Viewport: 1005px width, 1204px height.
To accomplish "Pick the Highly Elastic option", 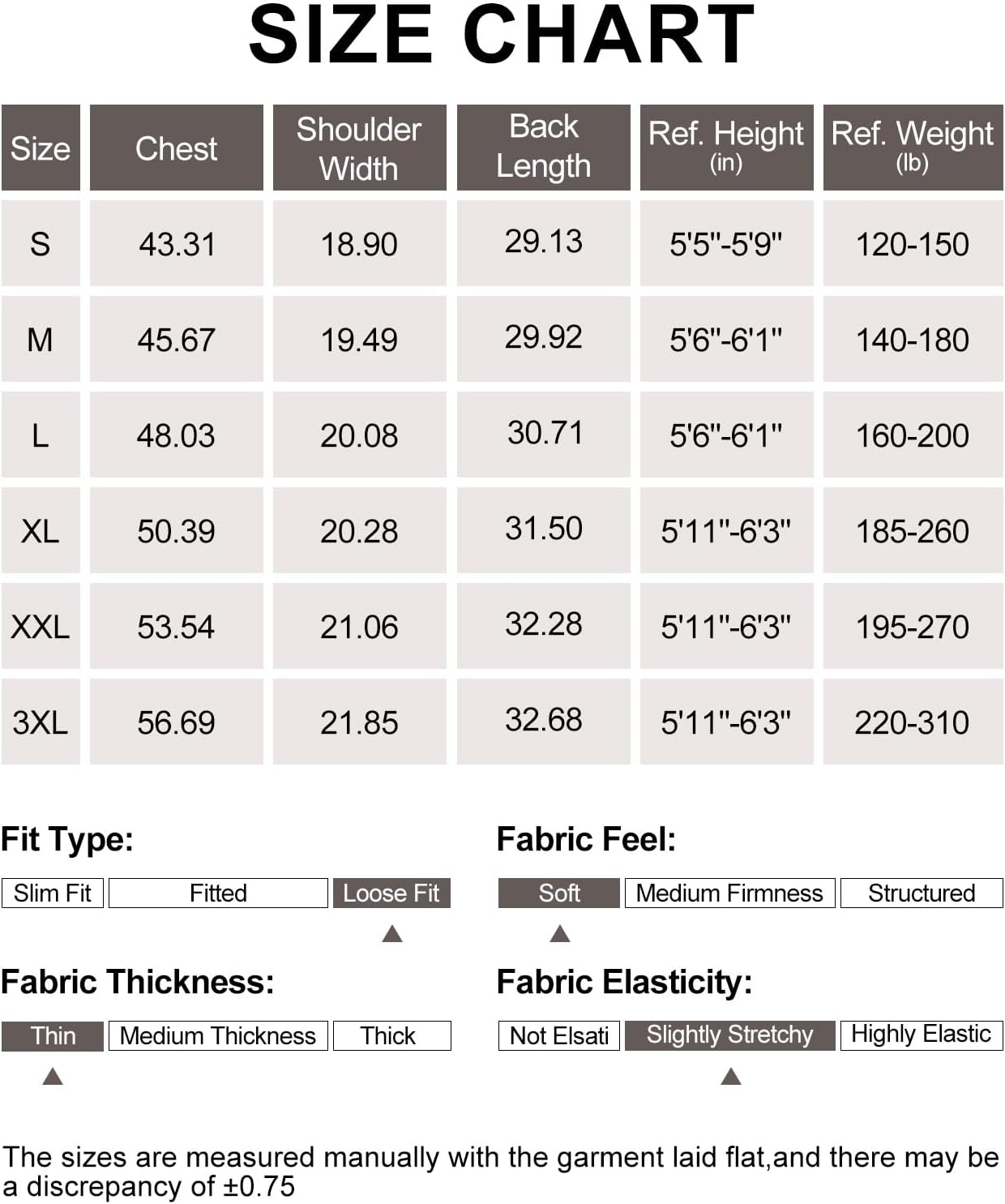I will pos(922,1035).
